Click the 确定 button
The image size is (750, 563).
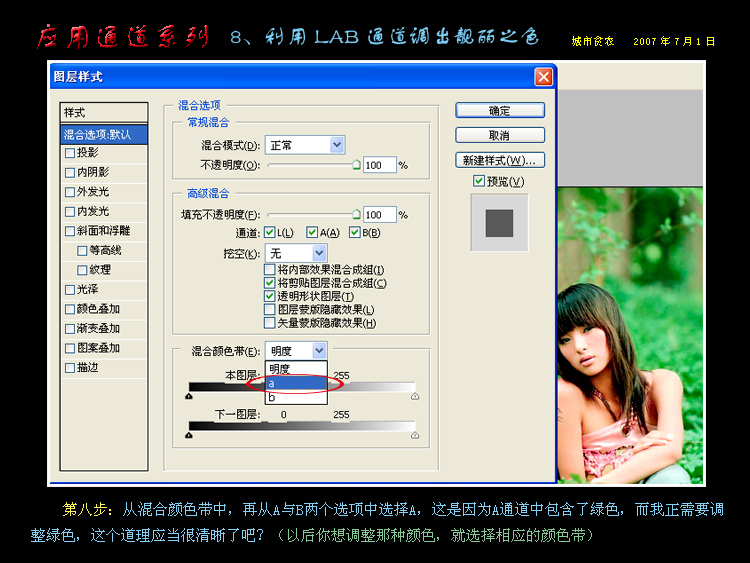pos(500,110)
